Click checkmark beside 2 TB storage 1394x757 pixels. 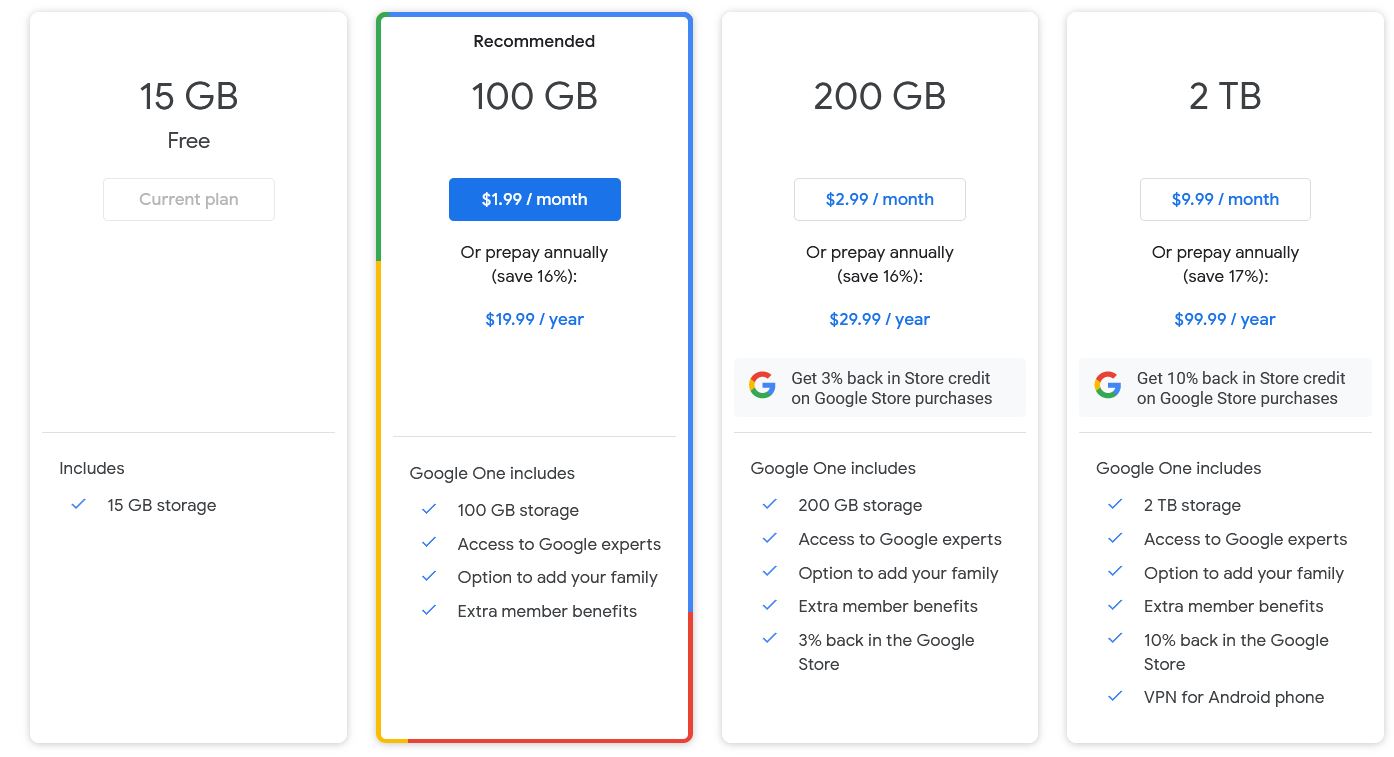(x=1115, y=505)
